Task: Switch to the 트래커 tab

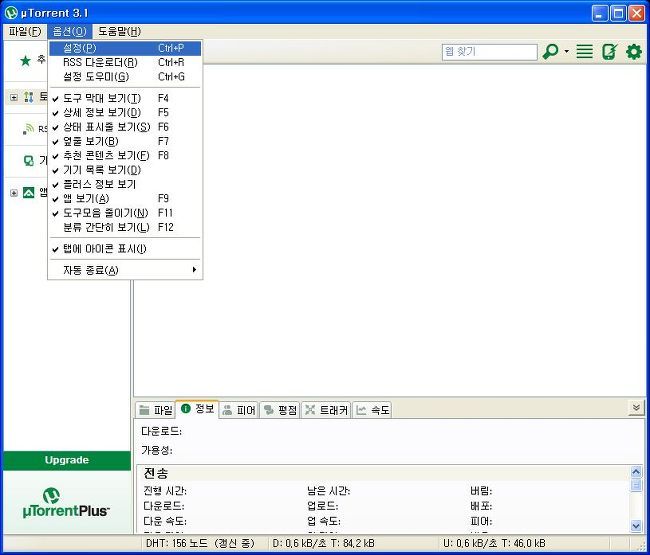Action: click(326, 410)
